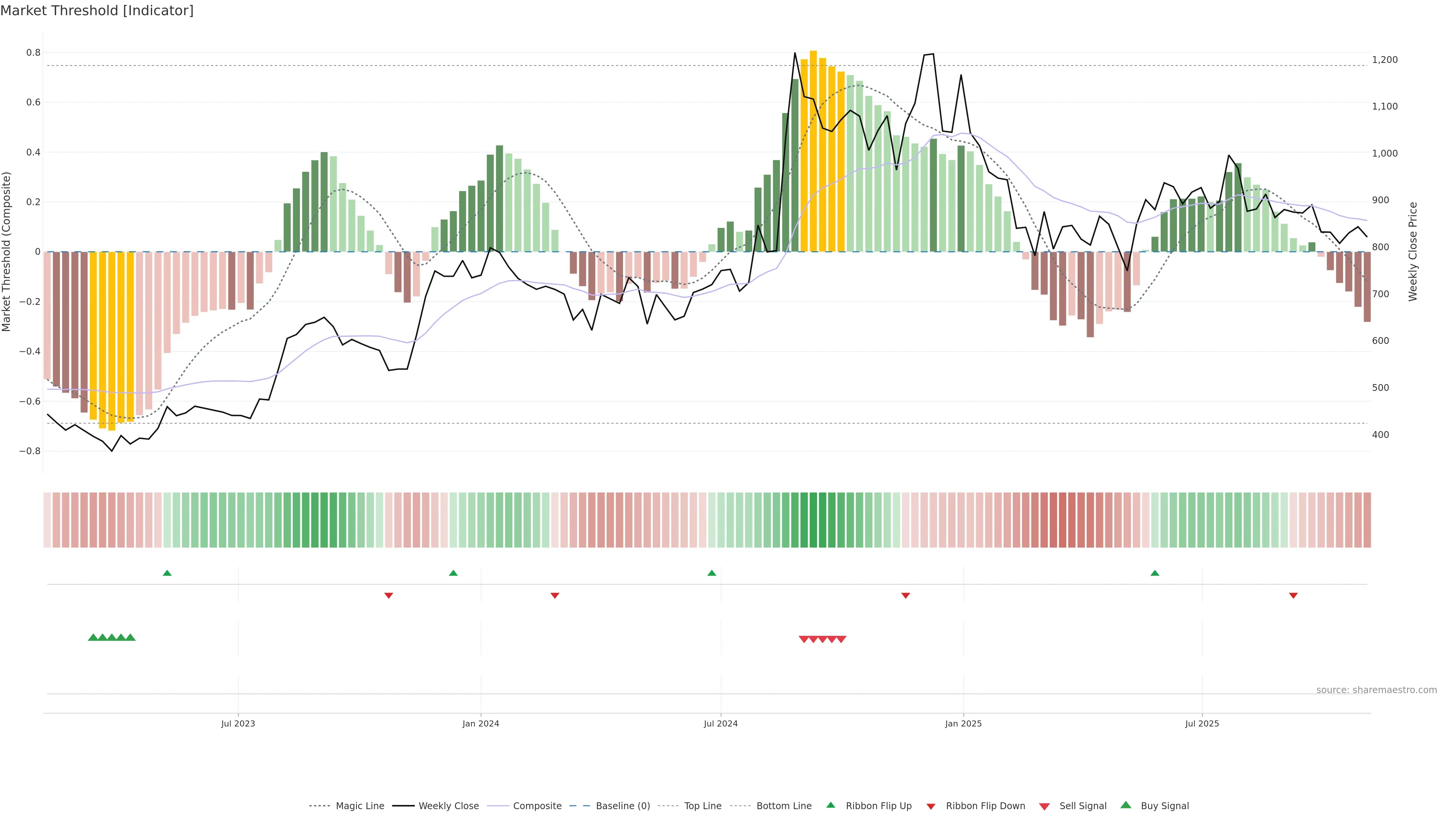Click the darkest green segment of heat ribbon
The image size is (1456, 819).
click(813, 519)
